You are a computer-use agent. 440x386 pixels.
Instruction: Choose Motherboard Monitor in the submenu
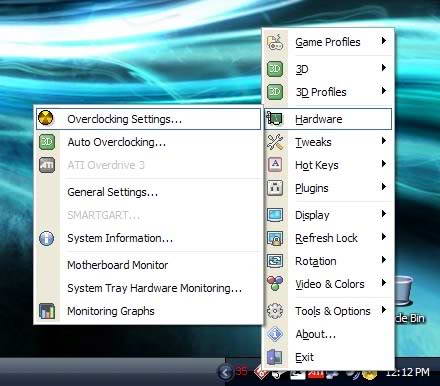[x=148, y=265]
